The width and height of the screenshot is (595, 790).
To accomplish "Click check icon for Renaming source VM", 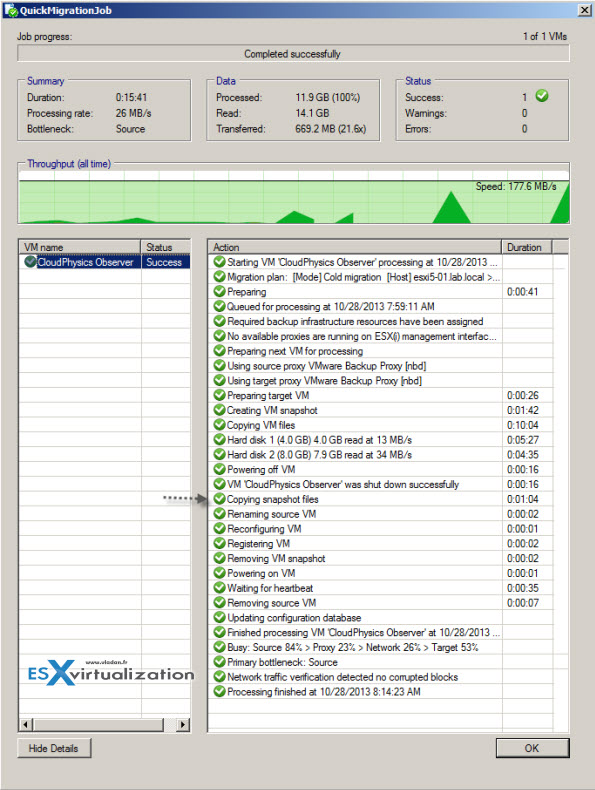I will click(x=219, y=513).
